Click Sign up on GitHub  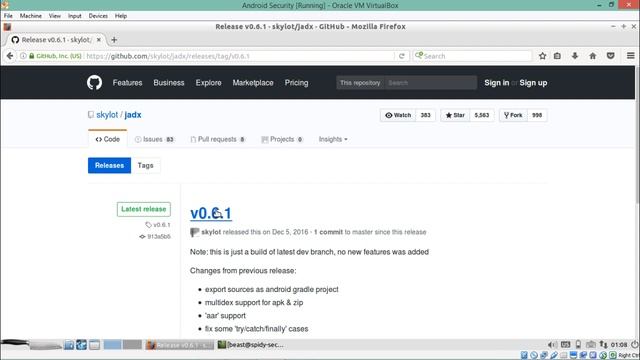(x=533, y=82)
